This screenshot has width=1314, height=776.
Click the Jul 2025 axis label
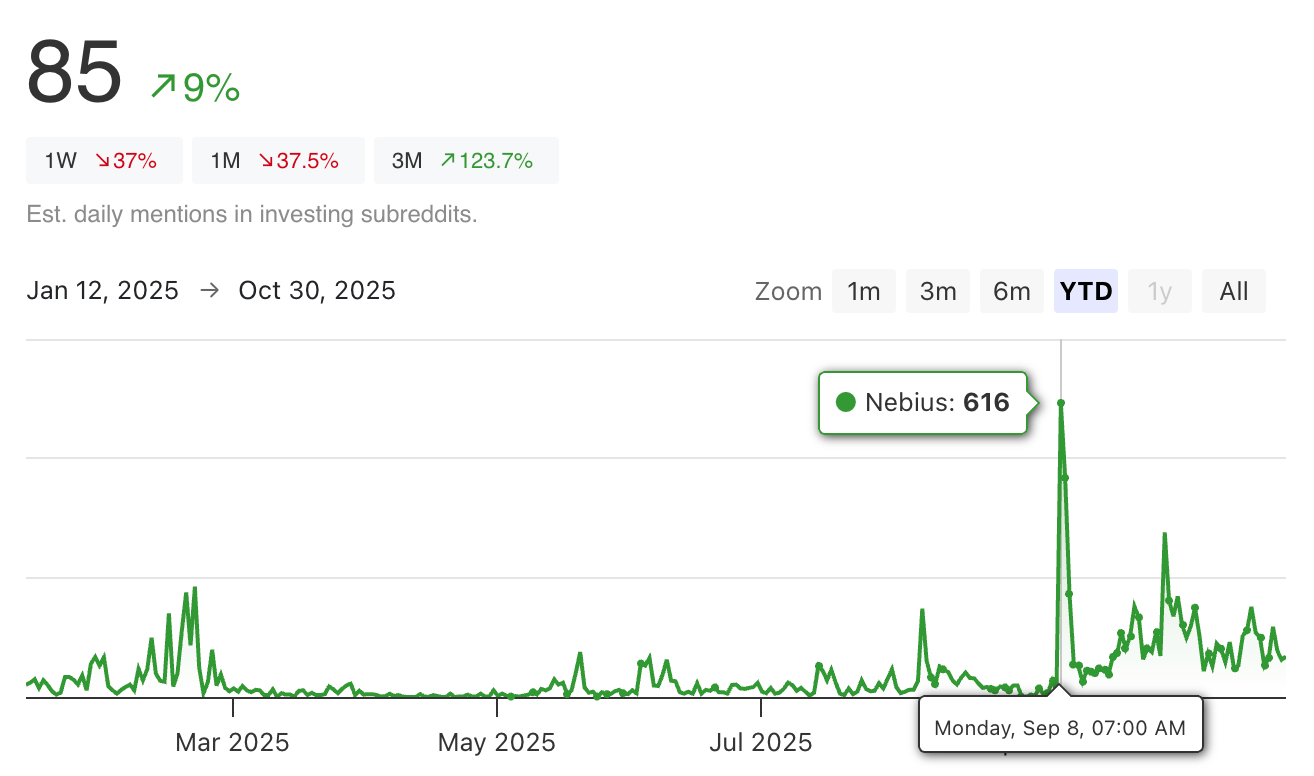click(761, 743)
